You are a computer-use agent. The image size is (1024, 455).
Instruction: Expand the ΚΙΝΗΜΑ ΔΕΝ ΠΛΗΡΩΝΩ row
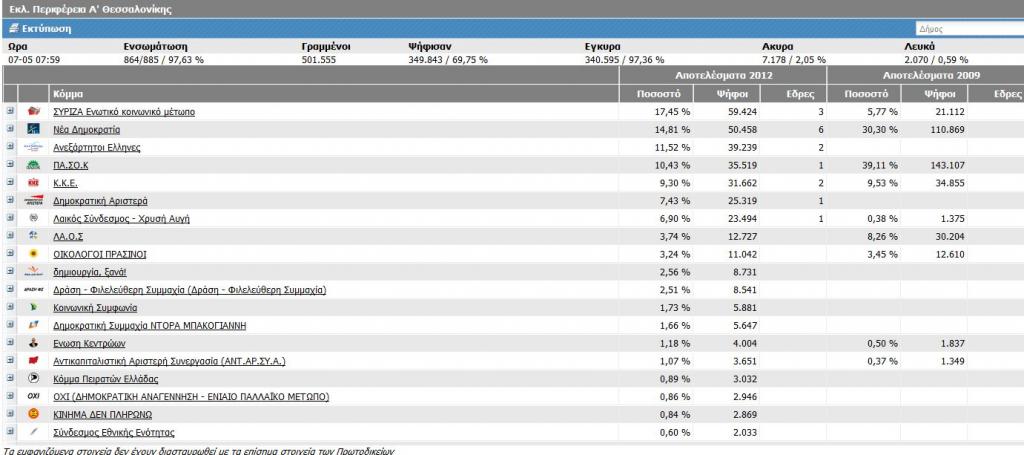(10, 413)
